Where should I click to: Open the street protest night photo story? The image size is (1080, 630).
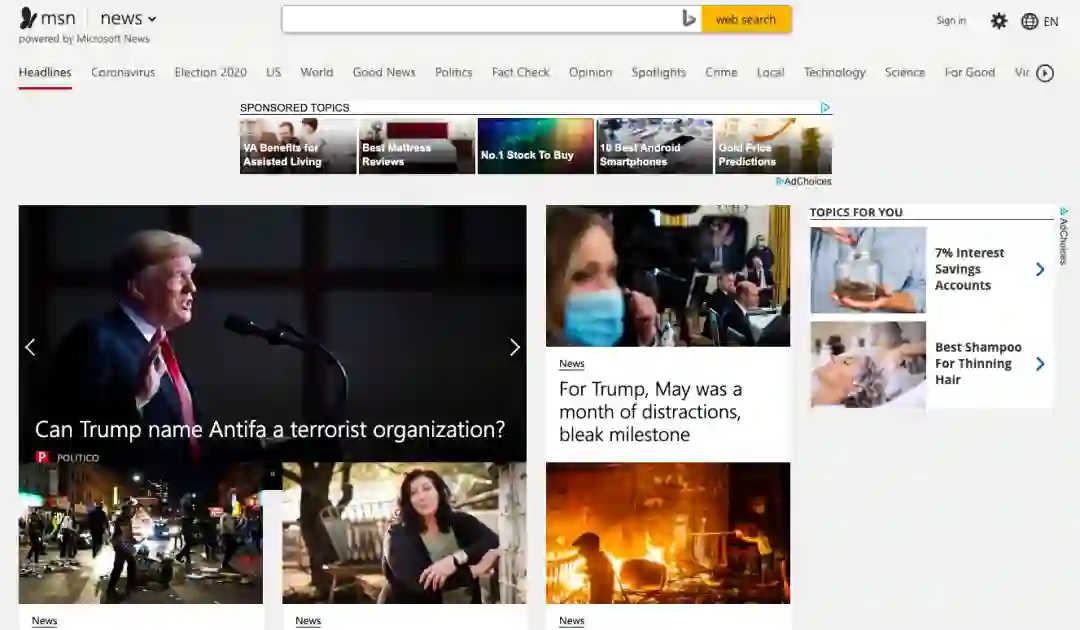pyautogui.click(x=141, y=534)
